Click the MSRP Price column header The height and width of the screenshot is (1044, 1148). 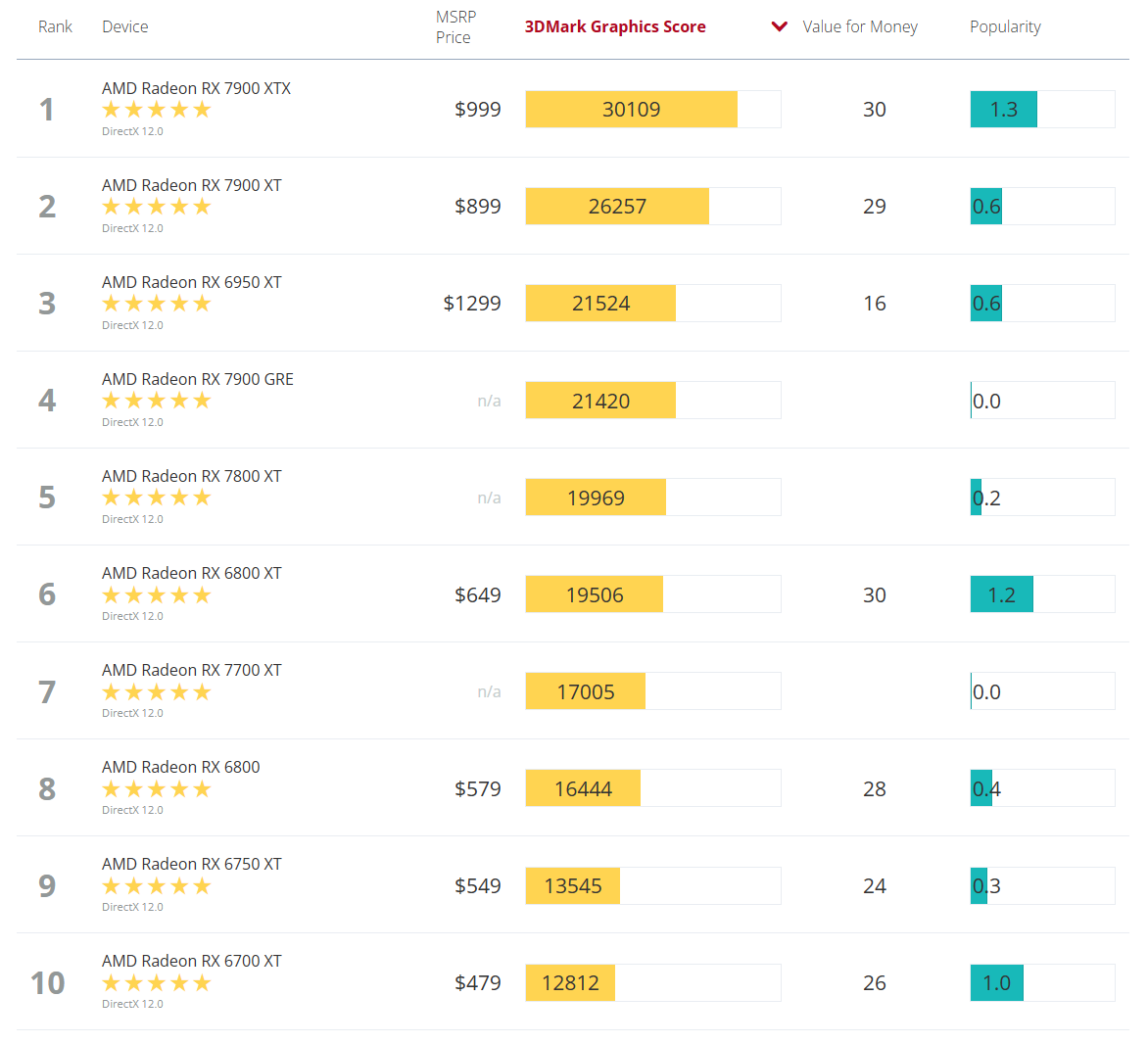[x=455, y=27]
